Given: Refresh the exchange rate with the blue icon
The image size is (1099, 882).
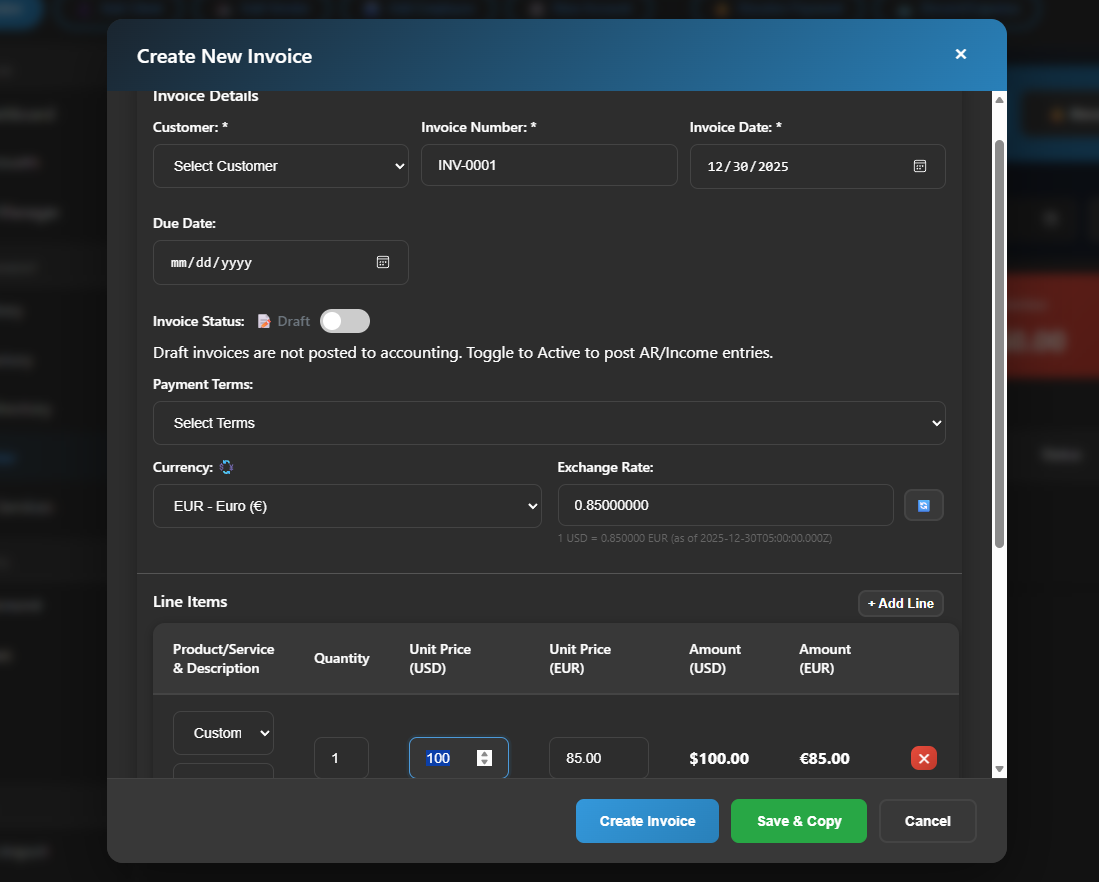Looking at the screenshot, I should [x=923, y=505].
